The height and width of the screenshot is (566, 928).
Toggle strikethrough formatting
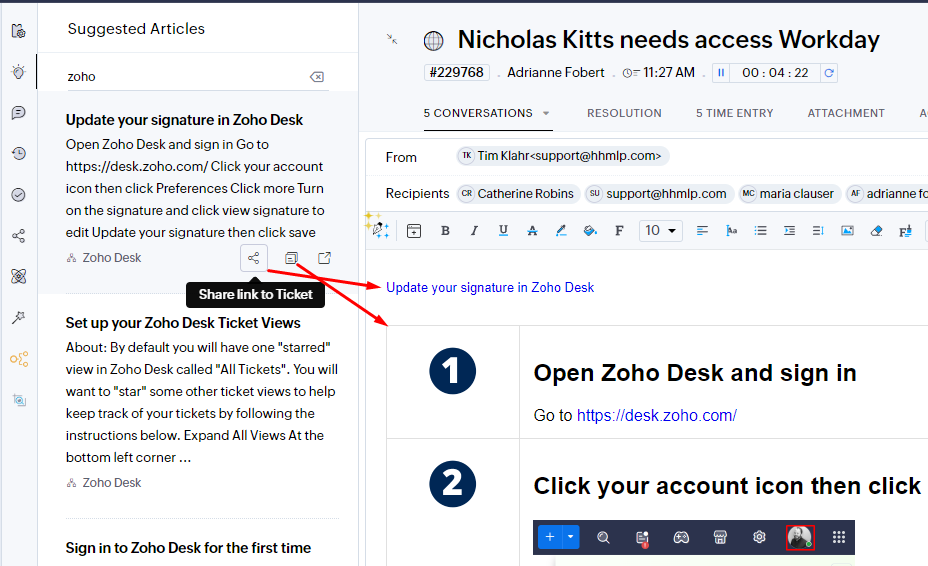click(532, 231)
